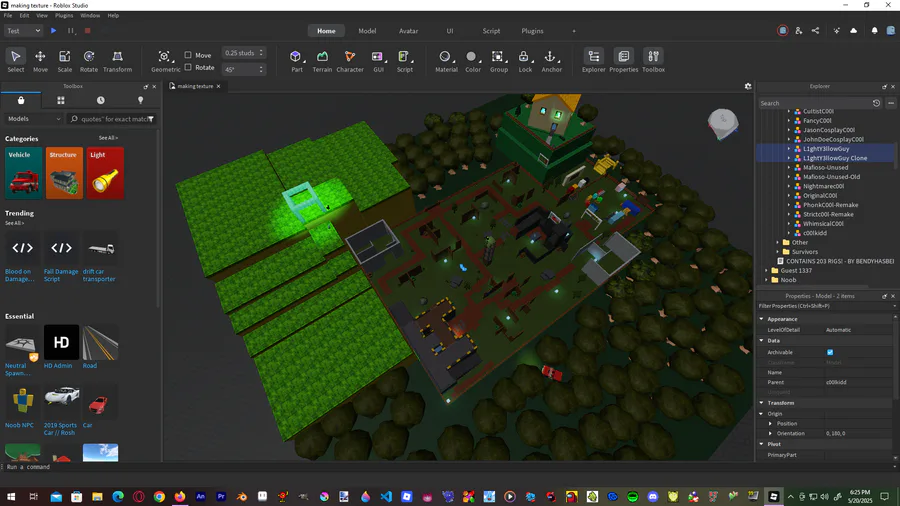Click See All under Trending
Viewport: 900px width, 506px height.
[14, 223]
